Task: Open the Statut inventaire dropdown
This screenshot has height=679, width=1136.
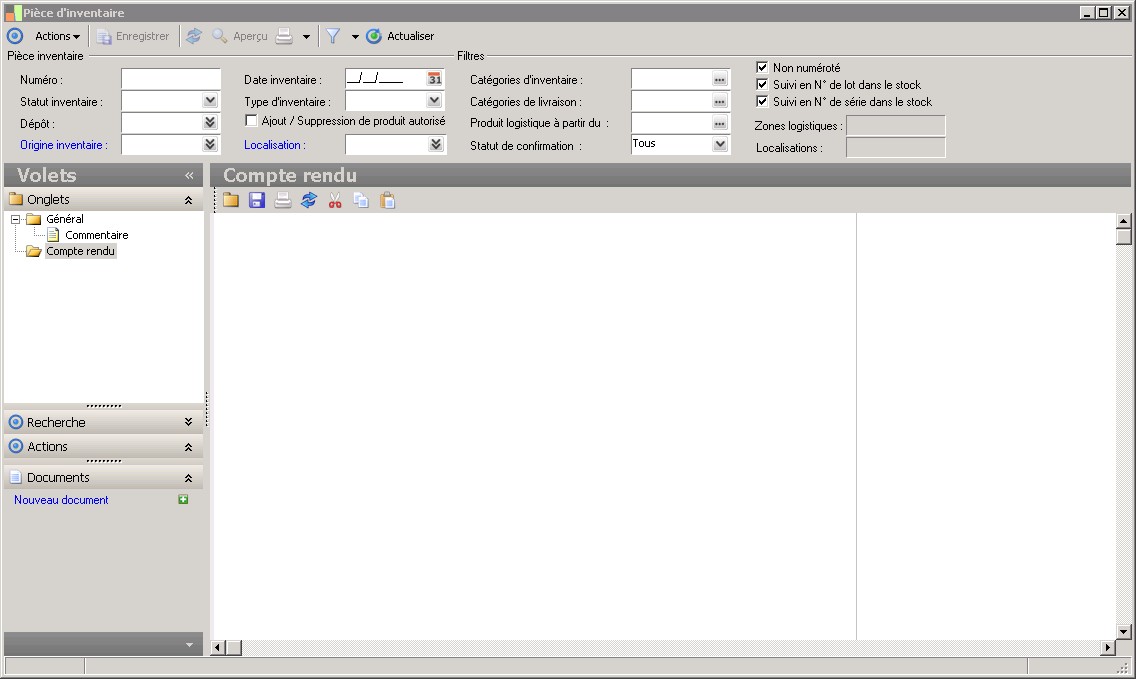Action: (x=210, y=101)
